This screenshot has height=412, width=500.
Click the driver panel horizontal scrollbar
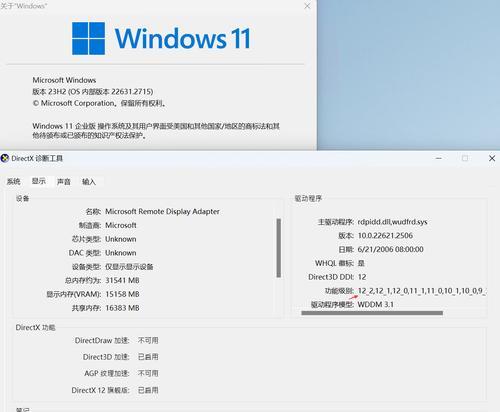click(372, 313)
